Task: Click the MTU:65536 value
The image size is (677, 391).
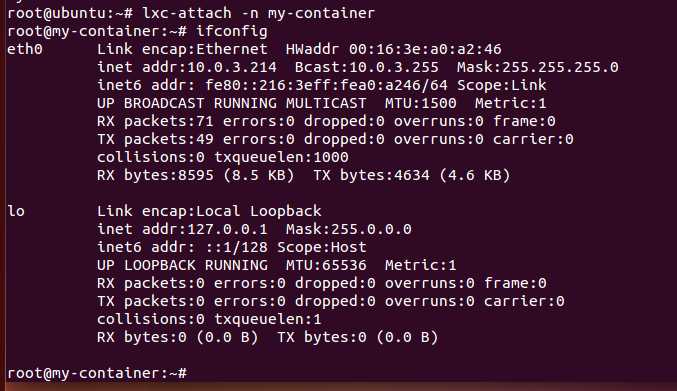Action: click(326, 265)
